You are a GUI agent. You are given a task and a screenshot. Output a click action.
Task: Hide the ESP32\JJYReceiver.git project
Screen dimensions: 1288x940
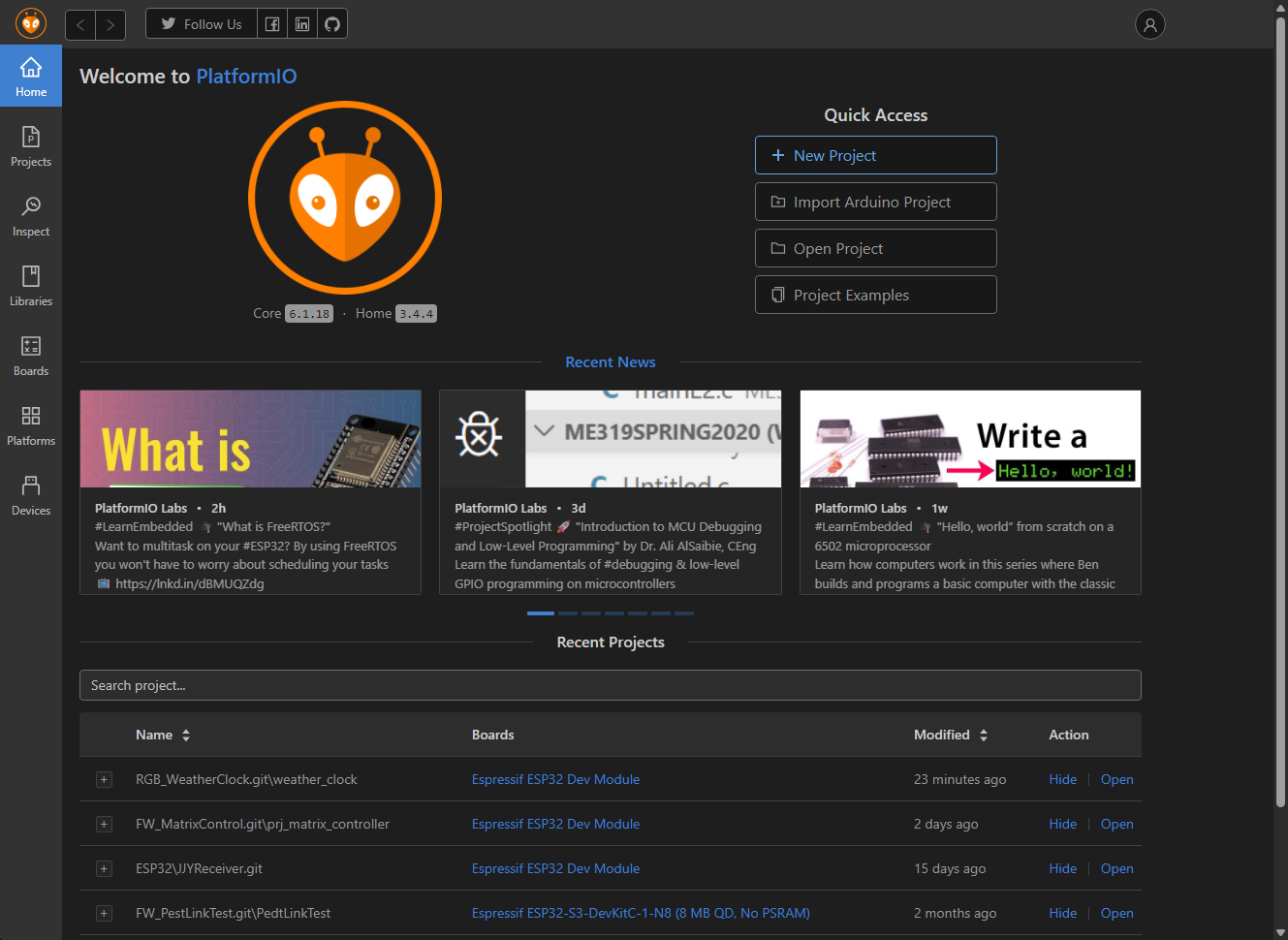point(1062,869)
